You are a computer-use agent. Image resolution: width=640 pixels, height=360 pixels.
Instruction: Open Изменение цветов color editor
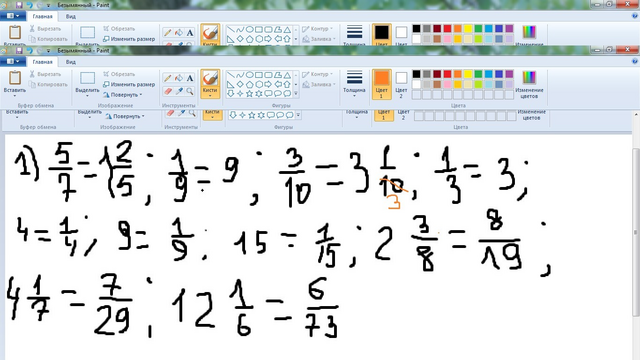click(529, 85)
